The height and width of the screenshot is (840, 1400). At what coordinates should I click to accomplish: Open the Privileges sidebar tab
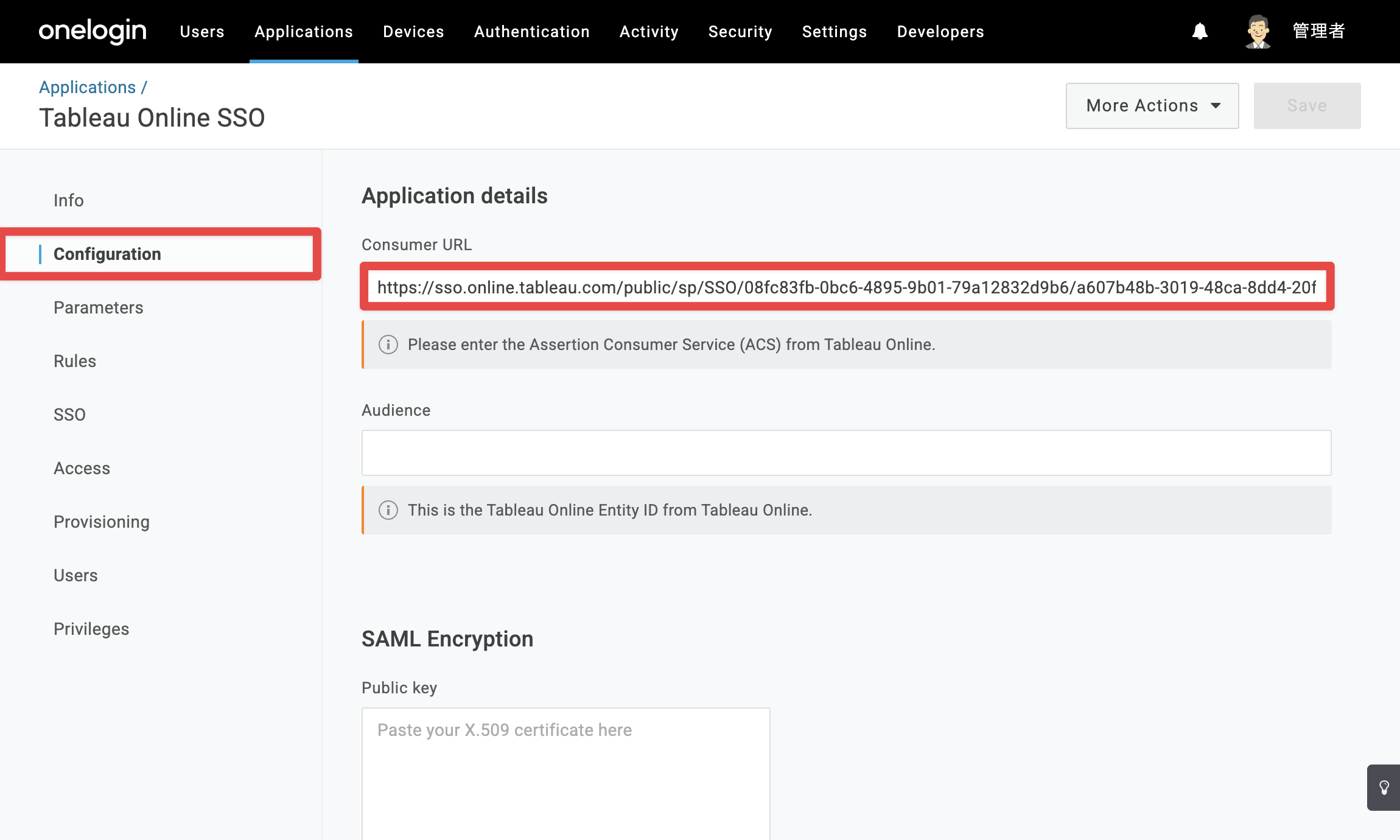91,629
